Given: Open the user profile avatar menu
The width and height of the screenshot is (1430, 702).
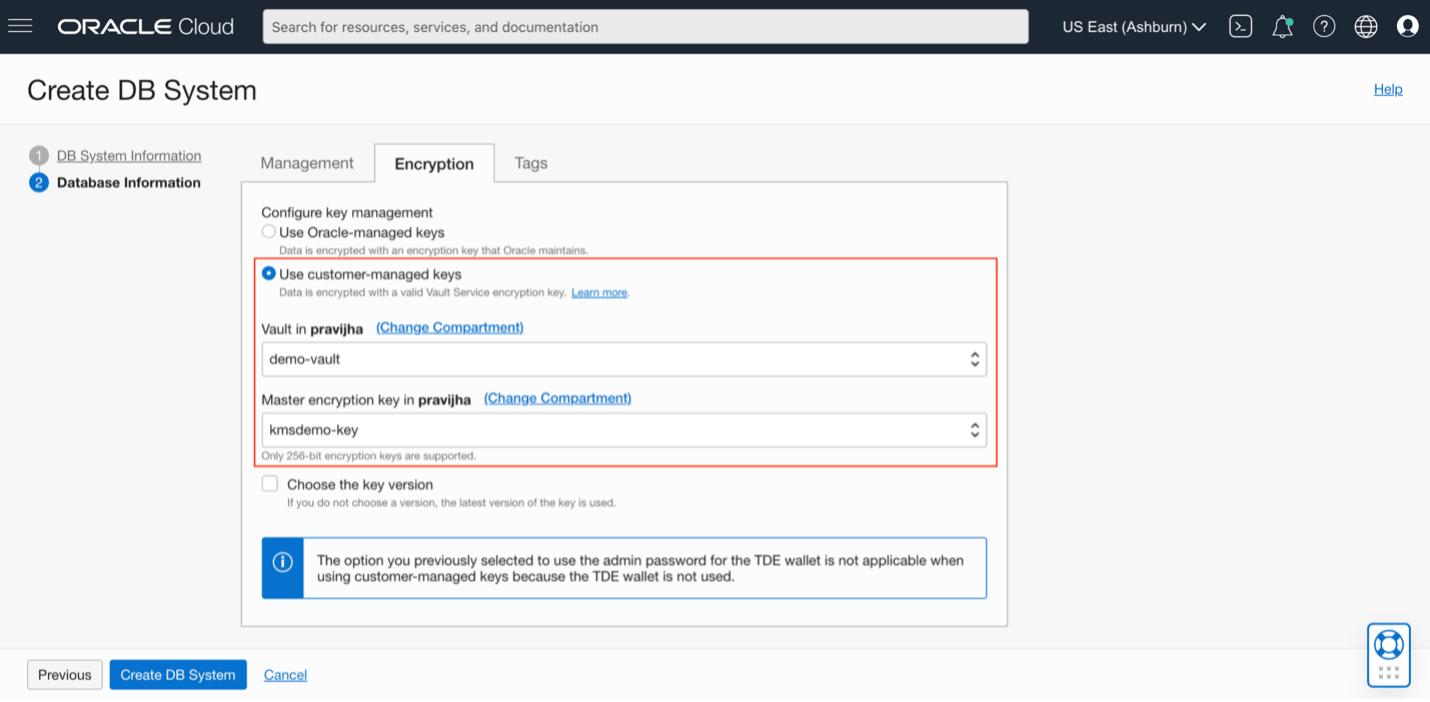Looking at the screenshot, I should click(x=1407, y=27).
